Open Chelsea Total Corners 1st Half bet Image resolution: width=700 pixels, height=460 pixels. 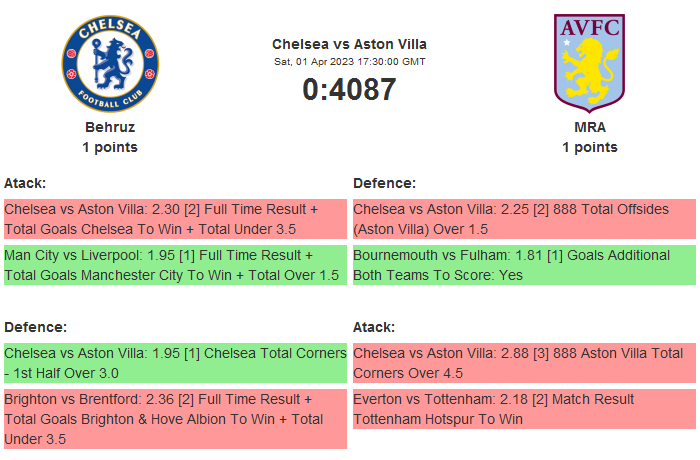coord(174,363)
